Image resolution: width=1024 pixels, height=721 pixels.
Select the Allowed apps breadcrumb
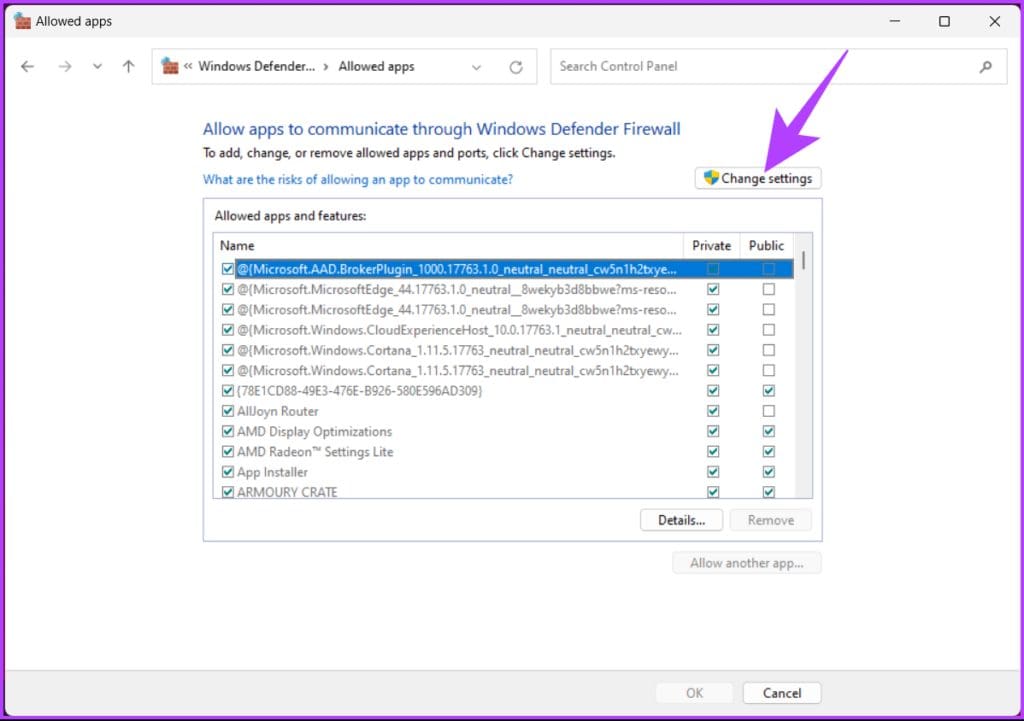pos(376,66)
